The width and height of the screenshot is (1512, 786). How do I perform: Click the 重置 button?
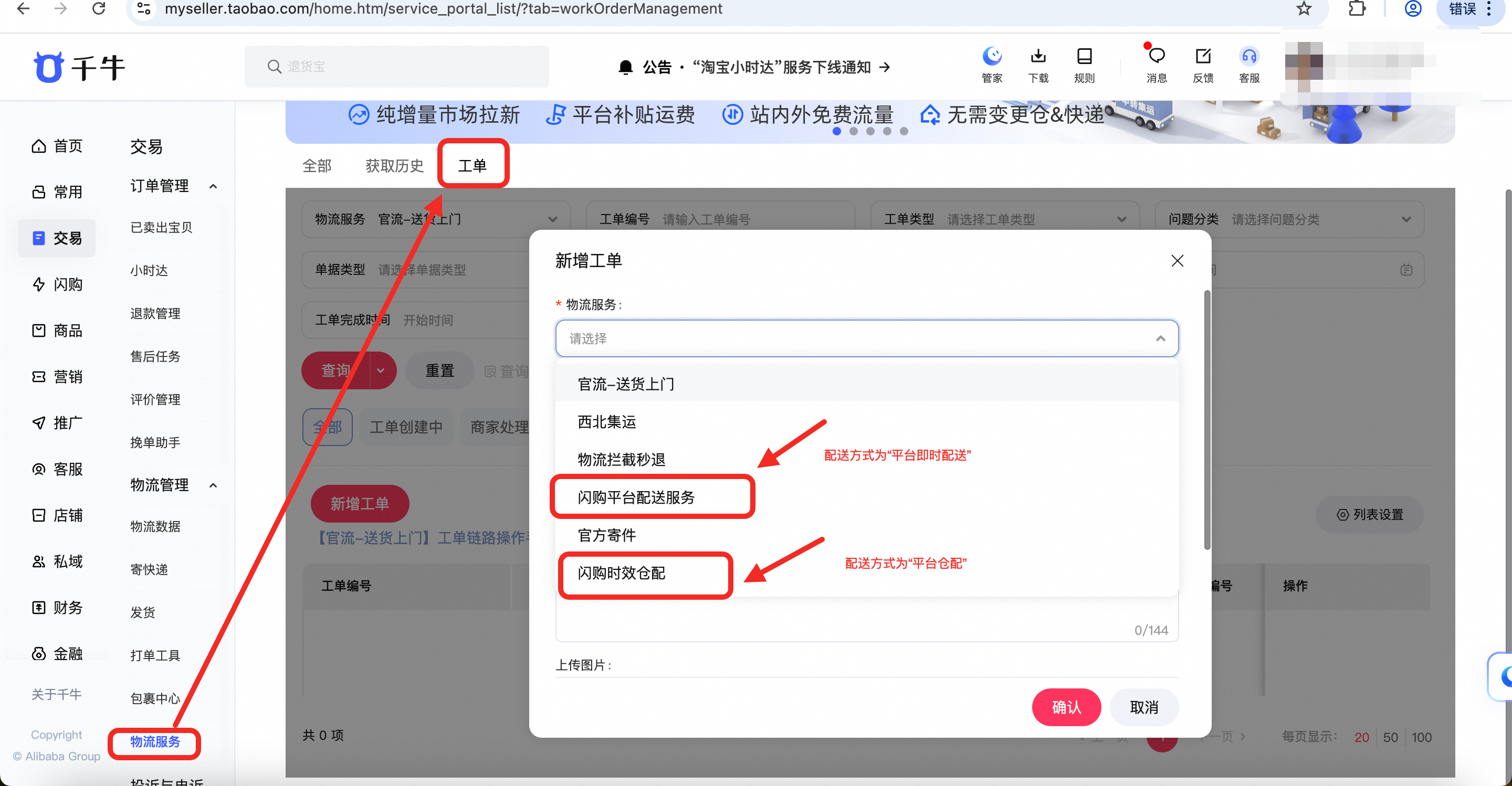439,371
